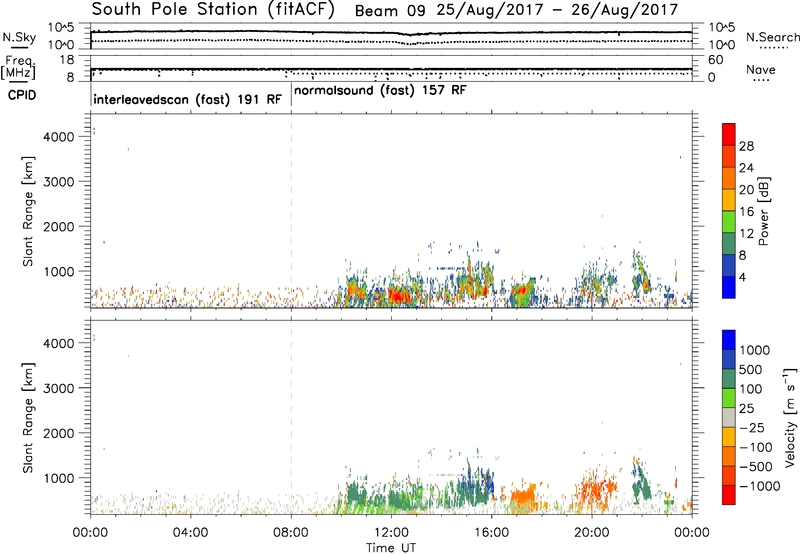Click Slant Range [km] label of velocity panel
Screen dimensions: 800x554
28,418
